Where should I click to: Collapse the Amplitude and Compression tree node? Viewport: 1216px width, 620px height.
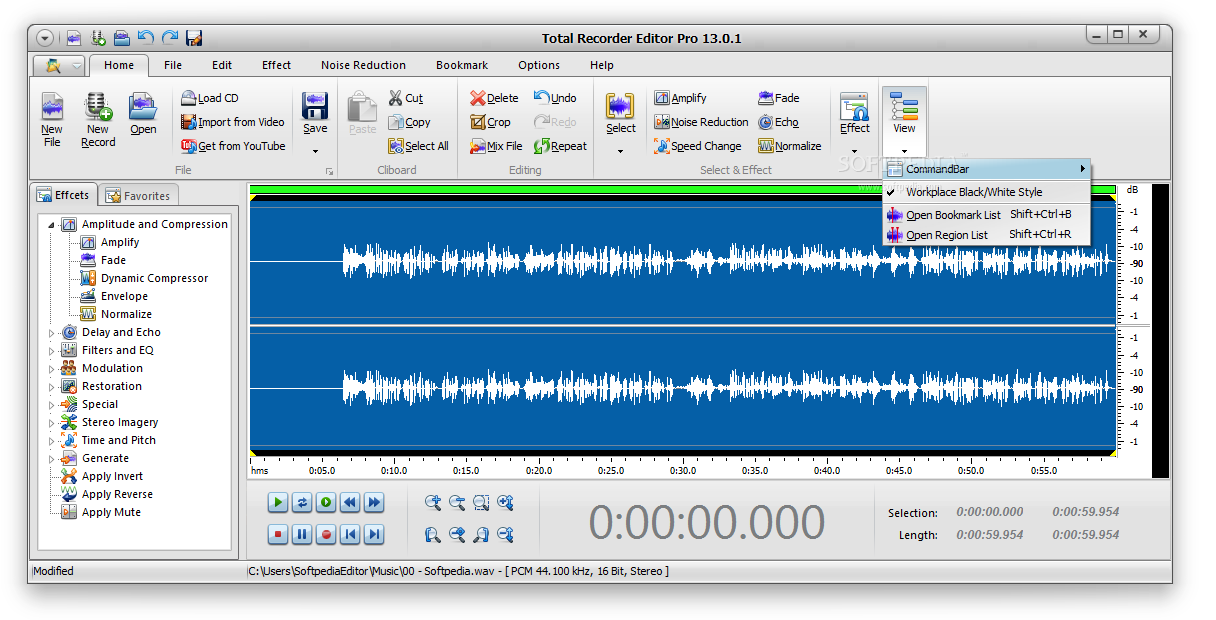[52, 225]
